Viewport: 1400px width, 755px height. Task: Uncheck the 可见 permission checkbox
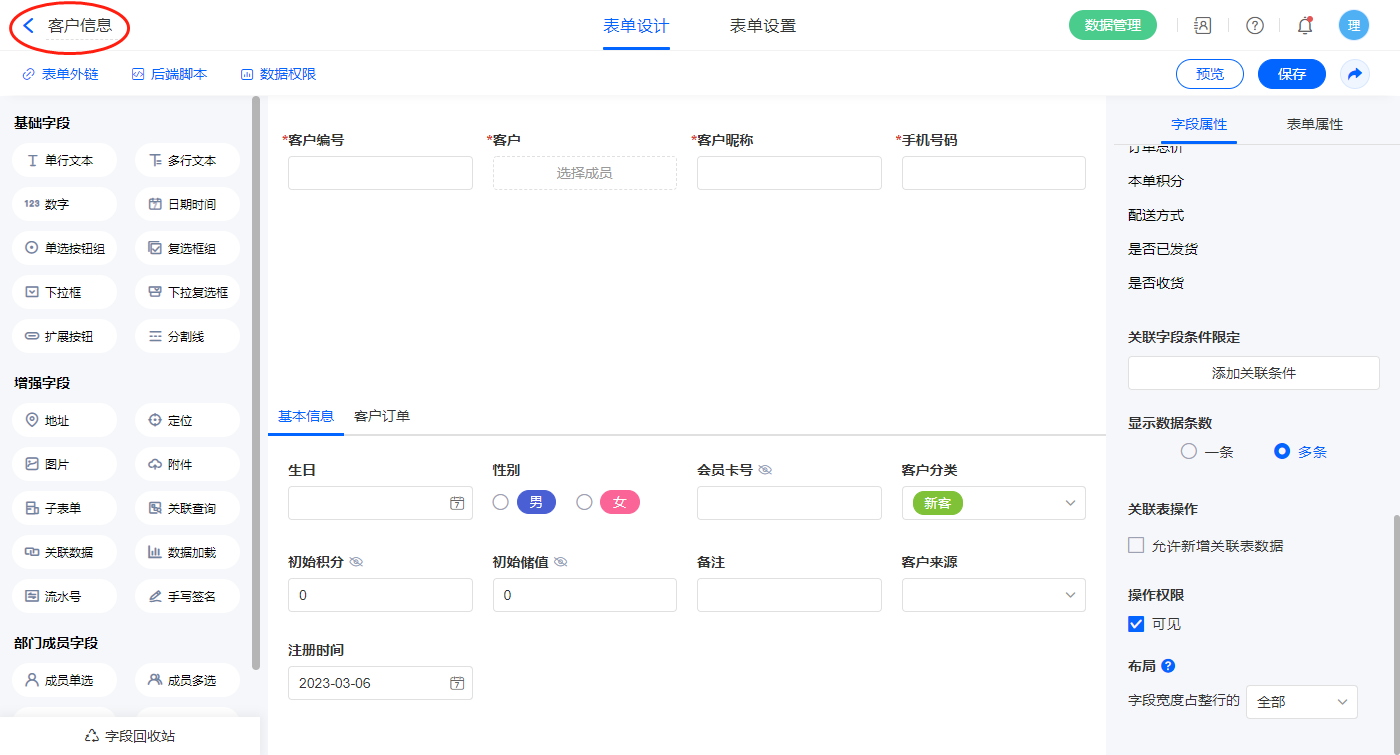(1136, 624)
